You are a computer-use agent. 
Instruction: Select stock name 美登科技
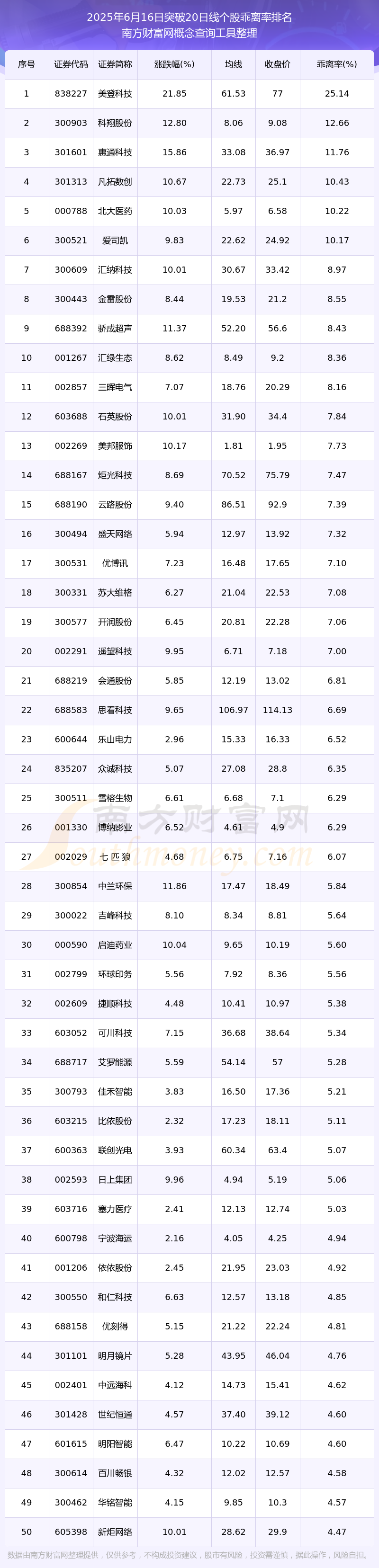pos(115,94)
